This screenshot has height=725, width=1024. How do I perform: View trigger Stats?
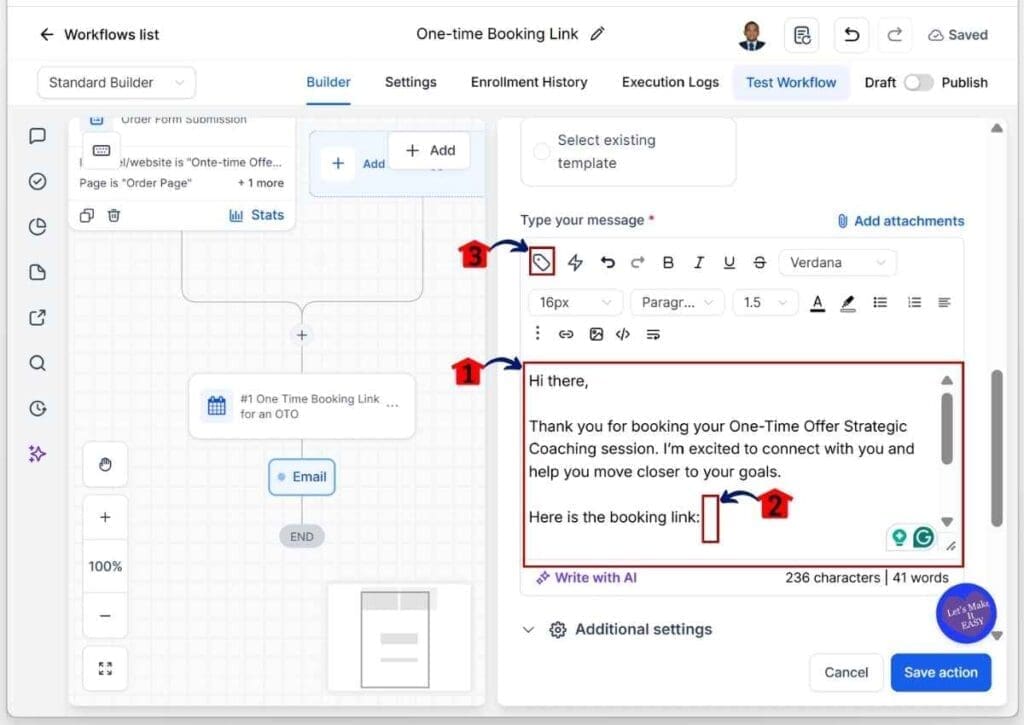click(x=257, y=215)
